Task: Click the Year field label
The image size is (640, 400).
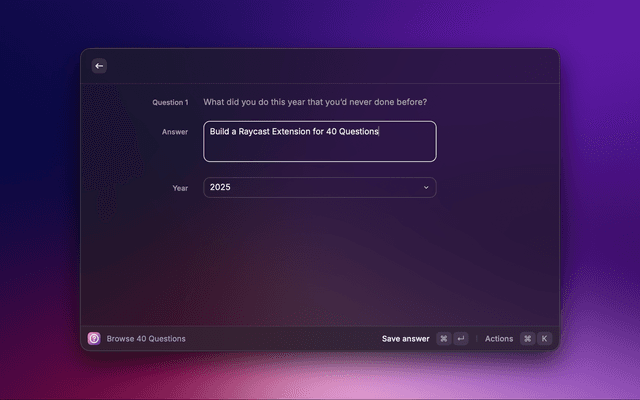Action: click(x=179, y=187)
